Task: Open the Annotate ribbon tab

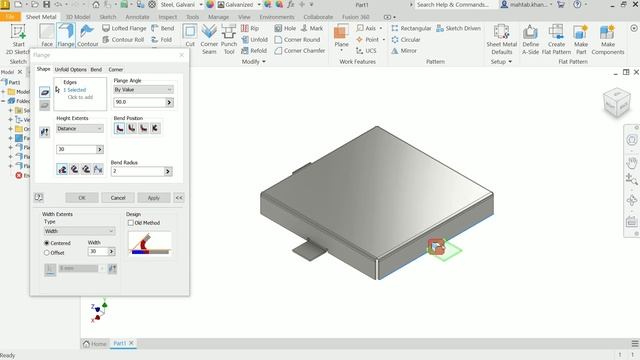Action: pos(137,17)
